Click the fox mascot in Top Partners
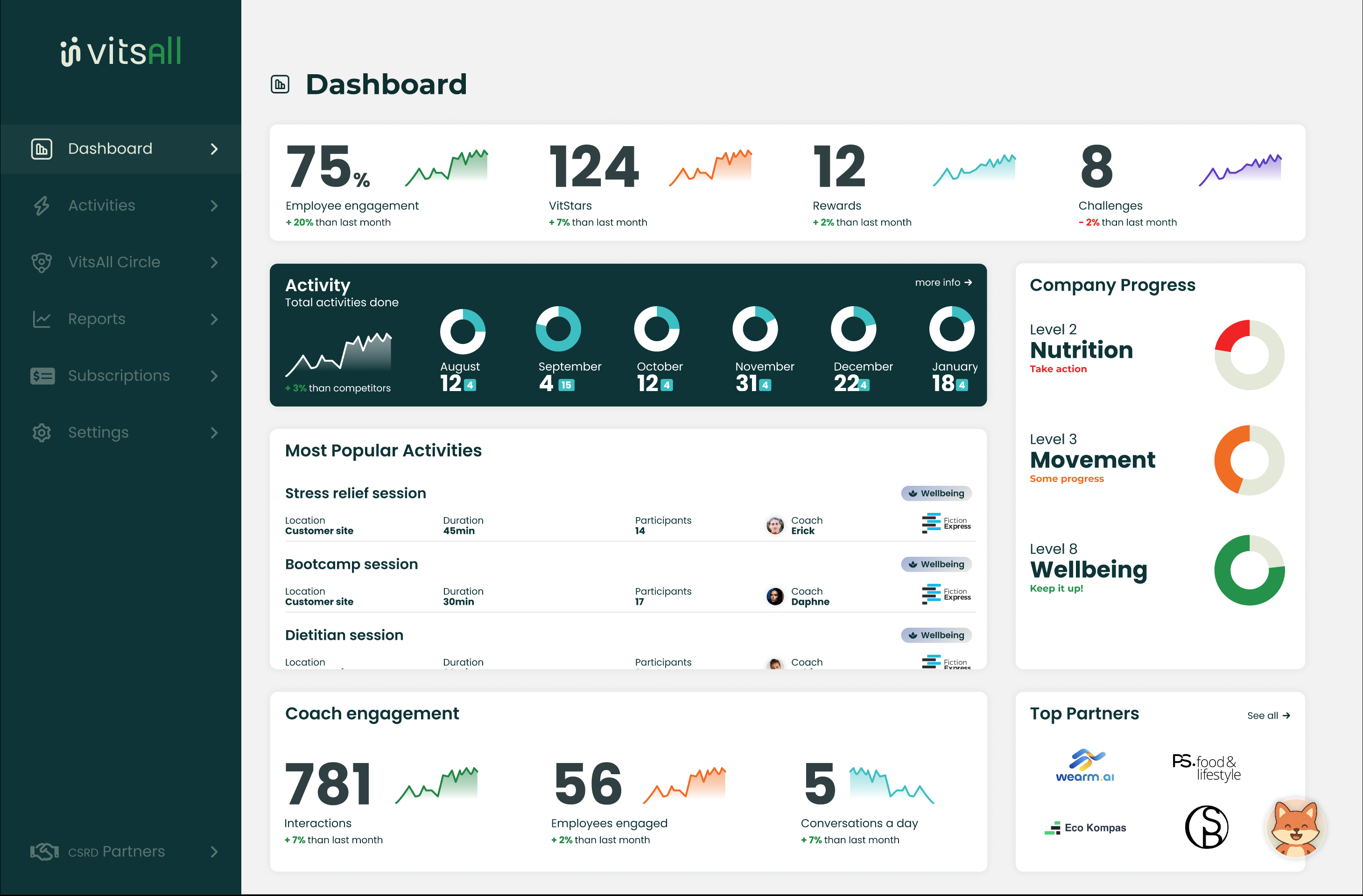This screenshot has height=896, width=1363. [x=1295, y=828]
